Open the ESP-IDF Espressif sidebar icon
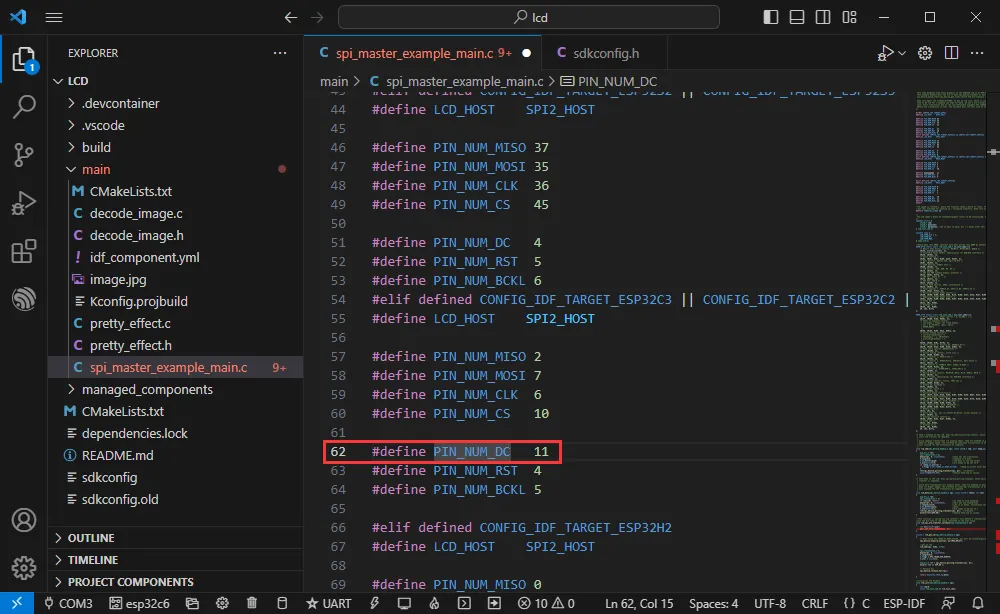This screenshot has height=614, width=1000. (x=24, y=299)
